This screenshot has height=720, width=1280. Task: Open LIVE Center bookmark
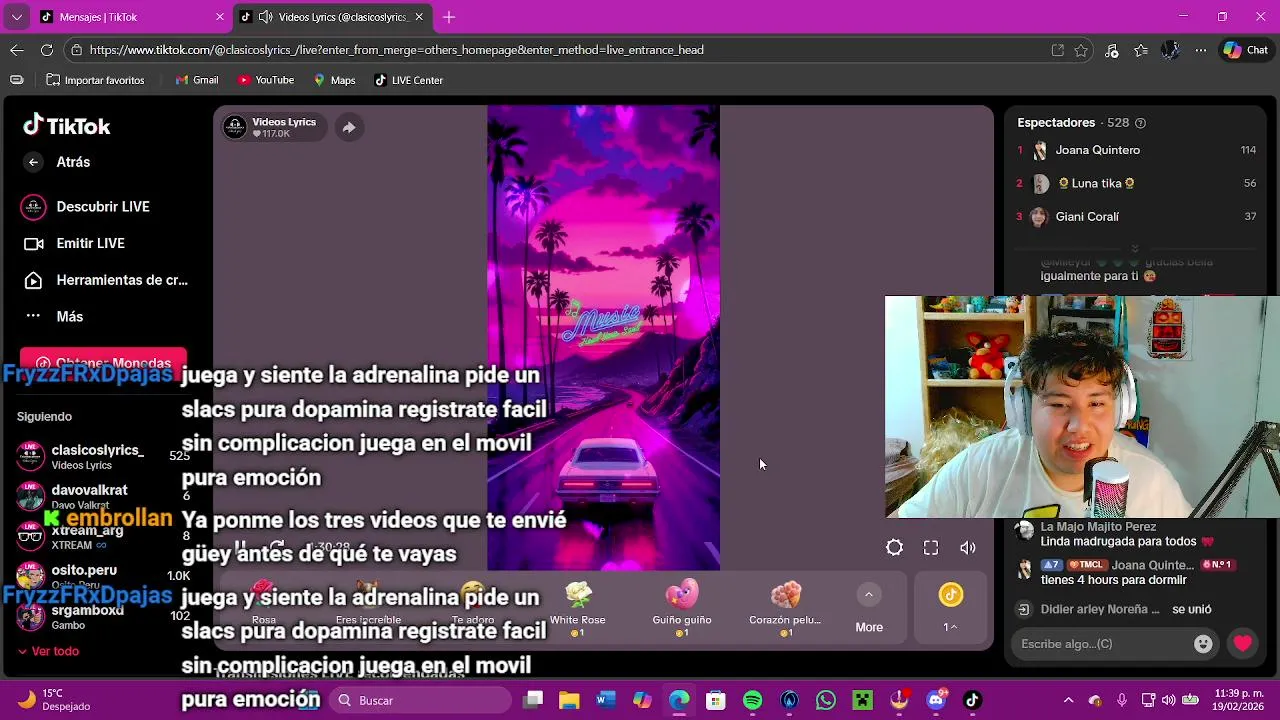[408, 80]
